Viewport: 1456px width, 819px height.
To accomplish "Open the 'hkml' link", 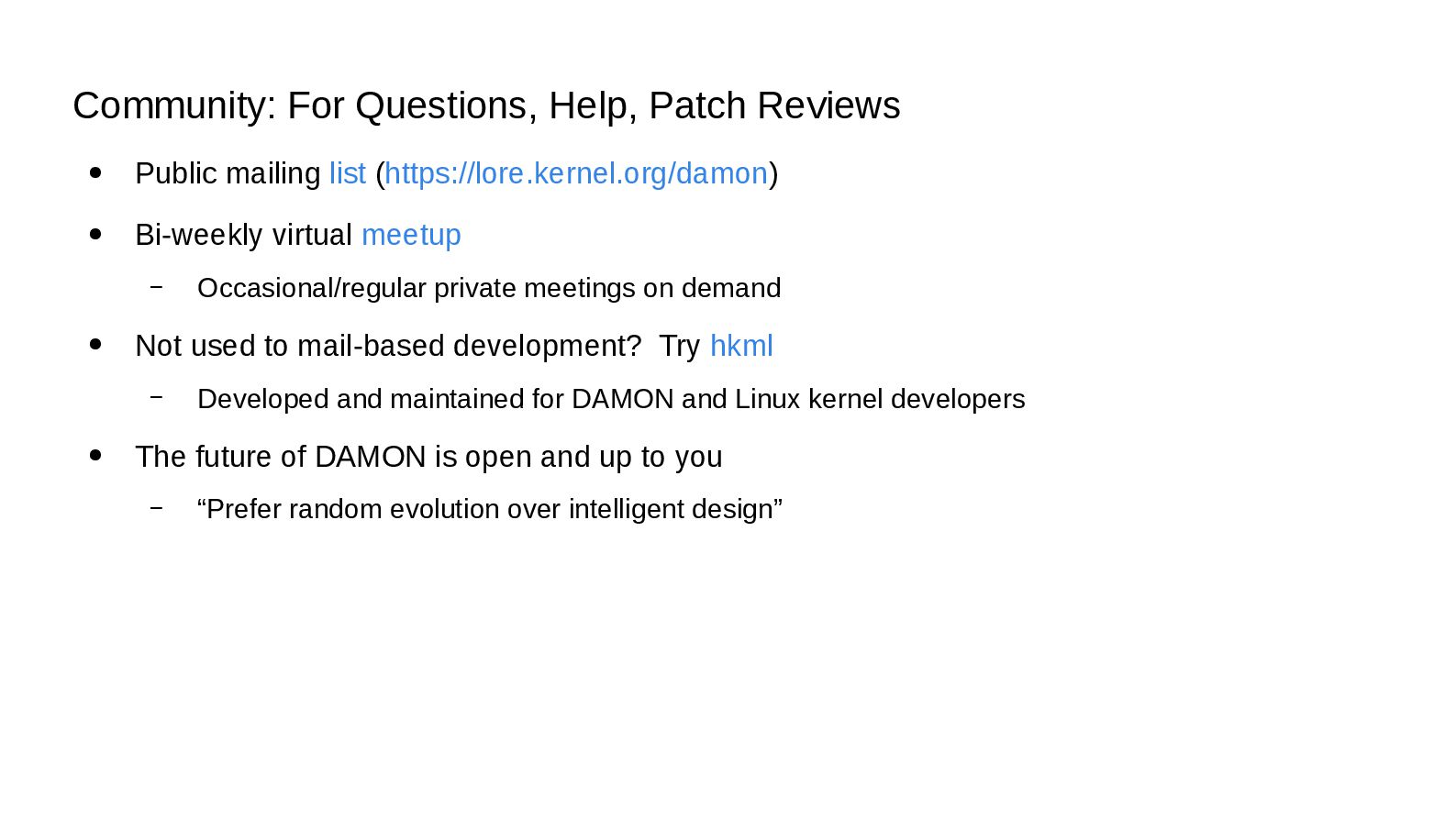I will coord(741,346).
